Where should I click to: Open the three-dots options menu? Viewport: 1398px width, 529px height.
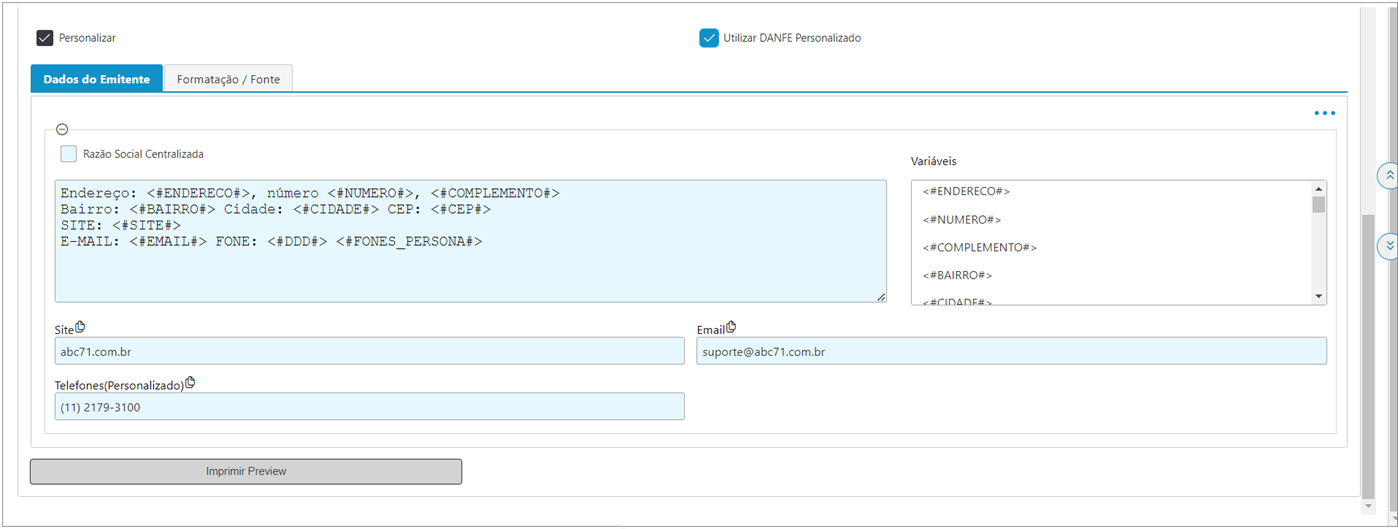coord(1325,113)
